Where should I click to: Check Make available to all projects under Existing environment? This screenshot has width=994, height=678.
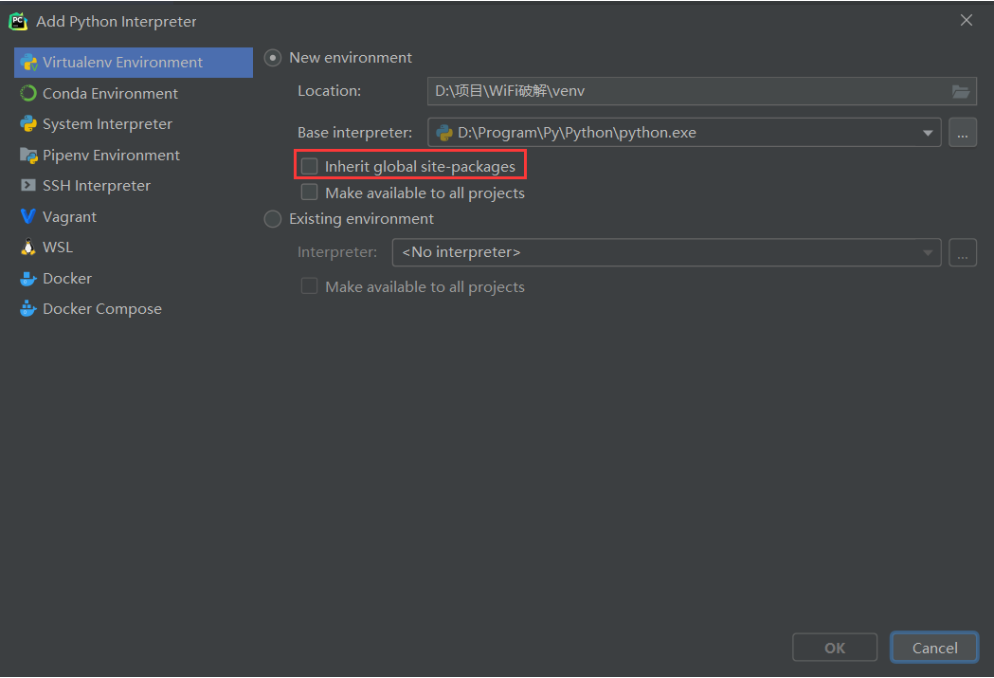coord(309,286)
